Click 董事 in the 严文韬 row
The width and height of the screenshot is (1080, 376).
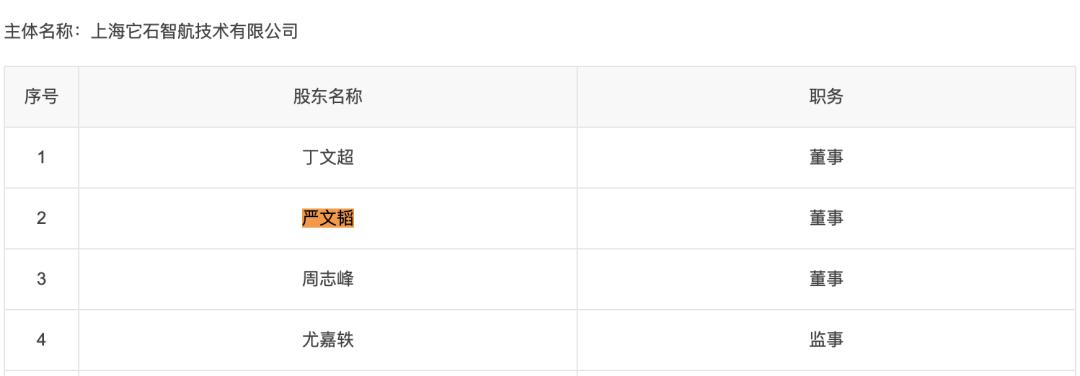(x=826, y=218)
